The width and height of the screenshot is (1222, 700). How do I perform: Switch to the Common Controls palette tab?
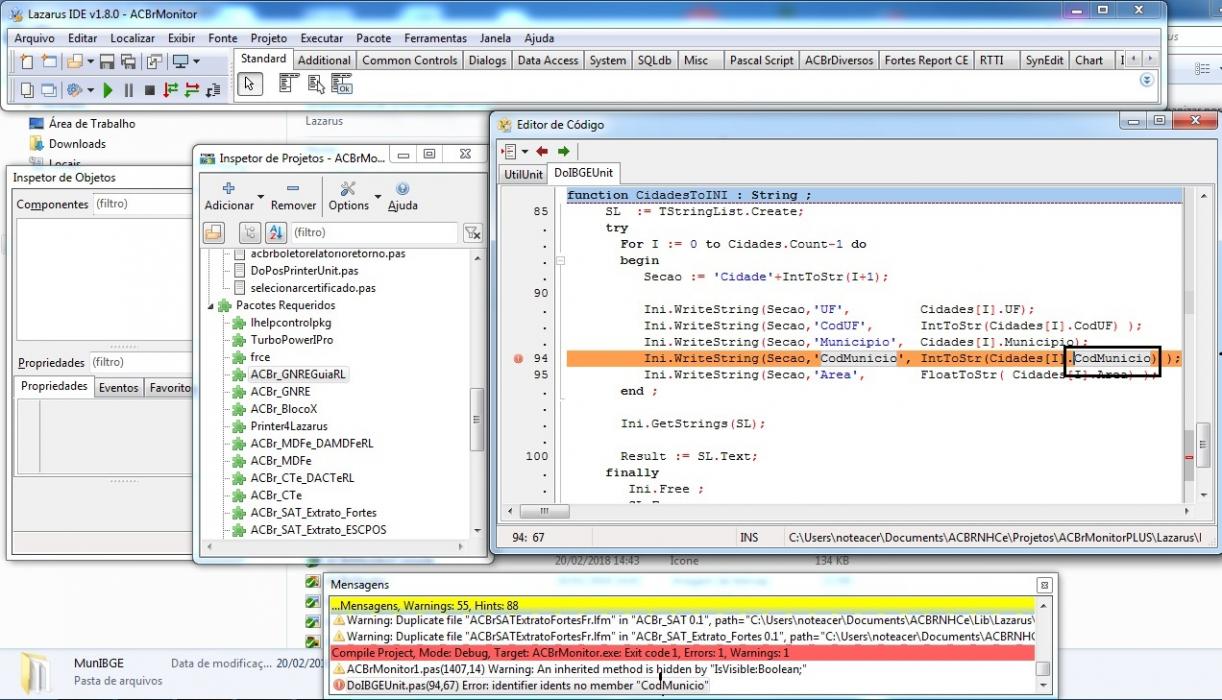(x=409, y=60)
